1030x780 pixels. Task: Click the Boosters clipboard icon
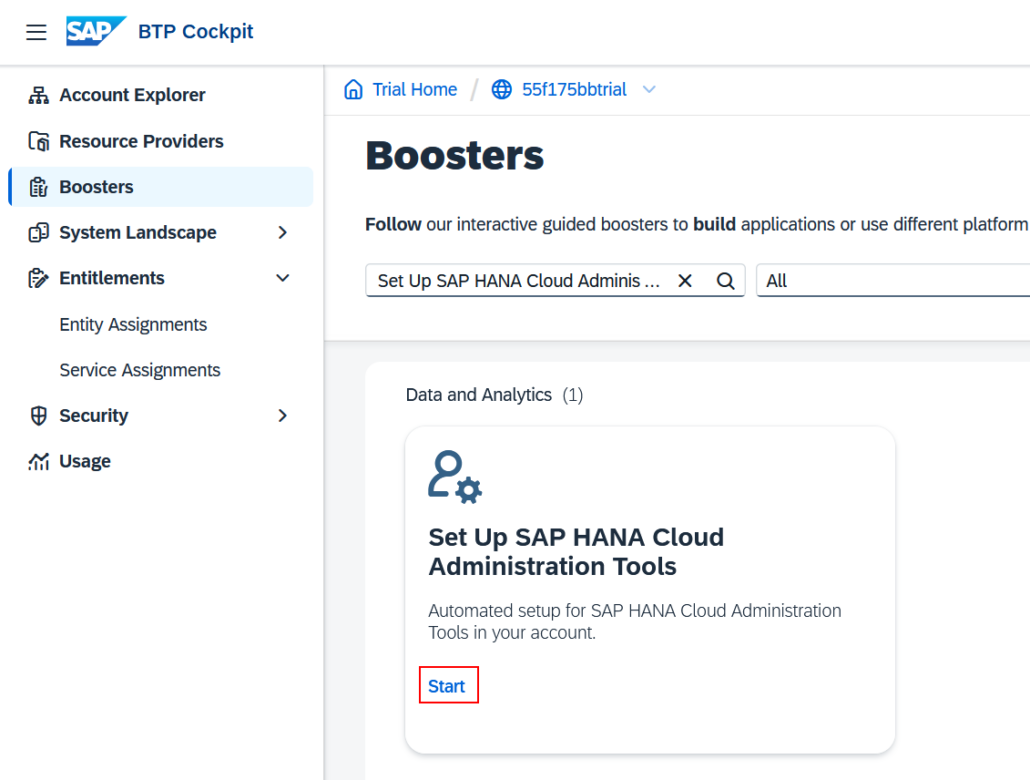click(x=39, y=187)
